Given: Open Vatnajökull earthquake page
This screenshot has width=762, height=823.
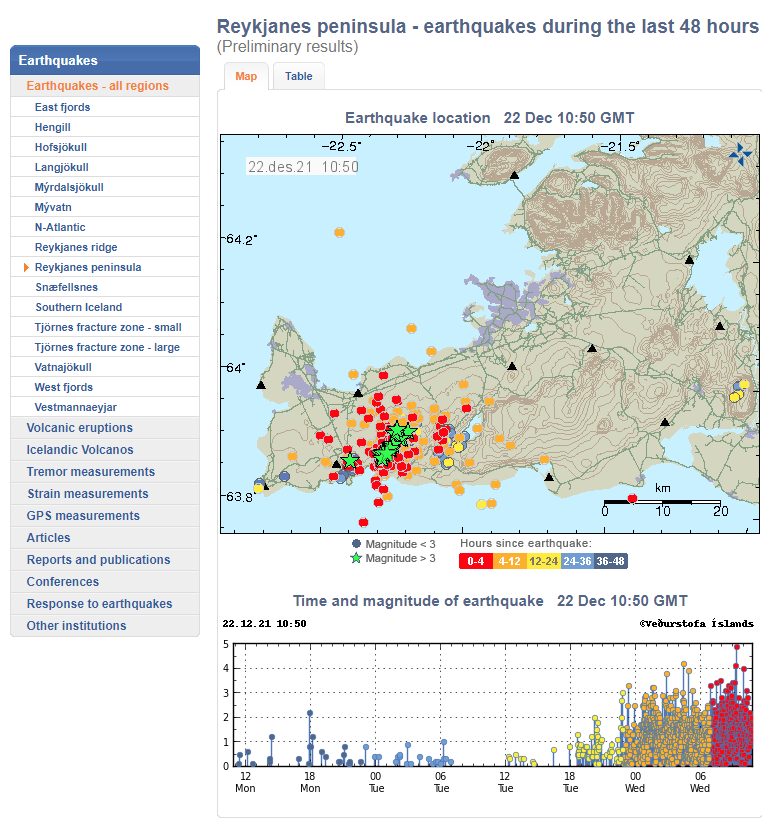Looking at the screenshot, I should point(63,367).
